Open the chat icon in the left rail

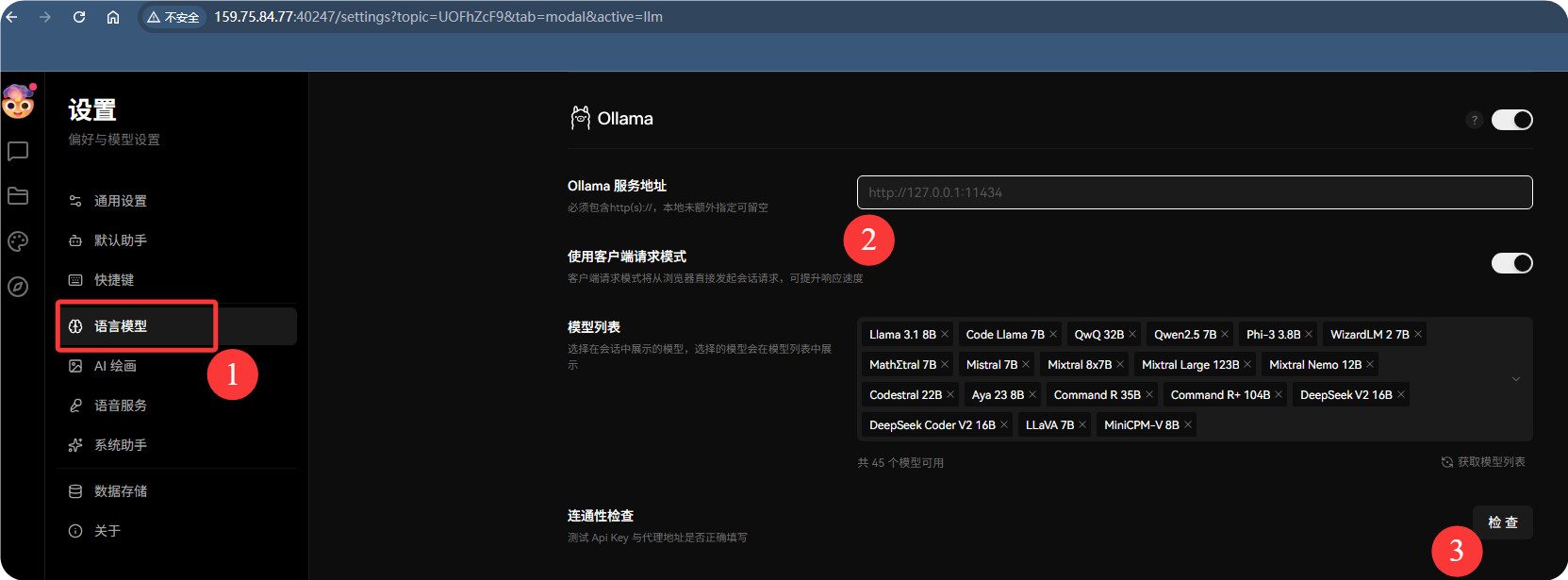pyautogui.click(x=18, y=151)
